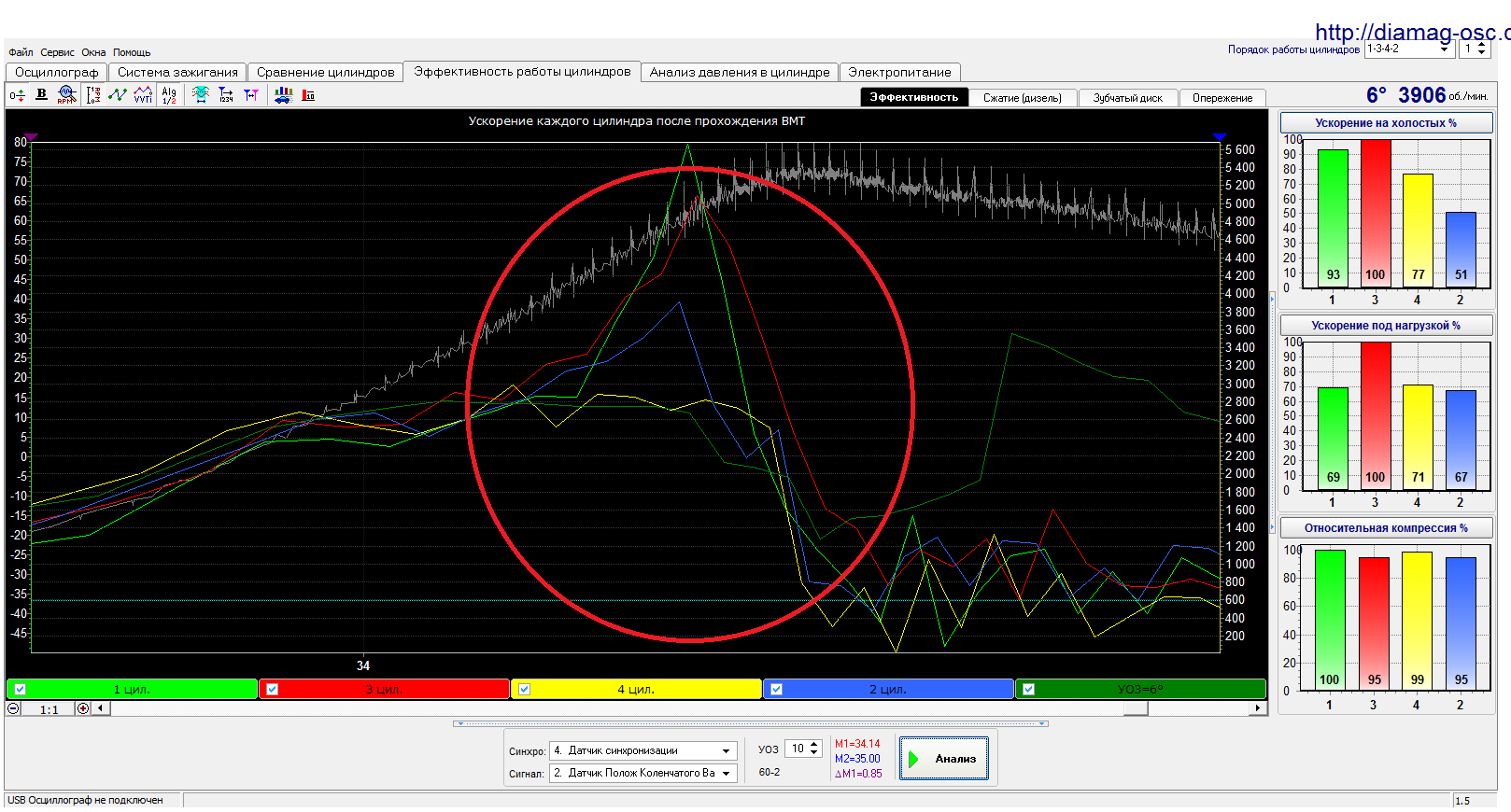This screenshot has width=1511, height=812.
Task: Open the cylinder firing order dropdown 1-3-4-2
Action: tap(1410, 49)
